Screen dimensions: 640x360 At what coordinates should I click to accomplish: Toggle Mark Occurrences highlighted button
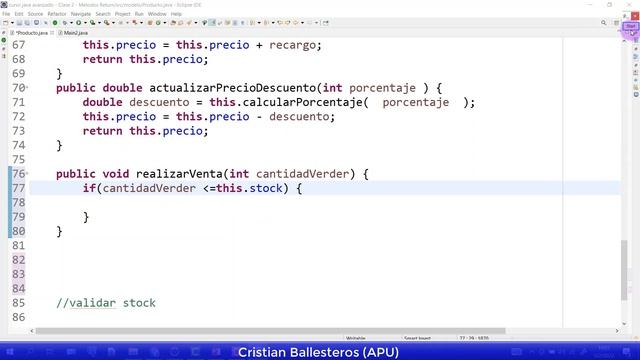point(212,23)
